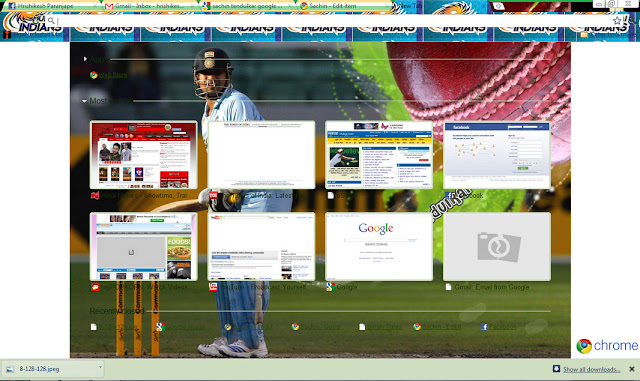Open the Hindi Movies Showtime thumbnail
The width and height of the screenshot is (640, 381).
144,155
